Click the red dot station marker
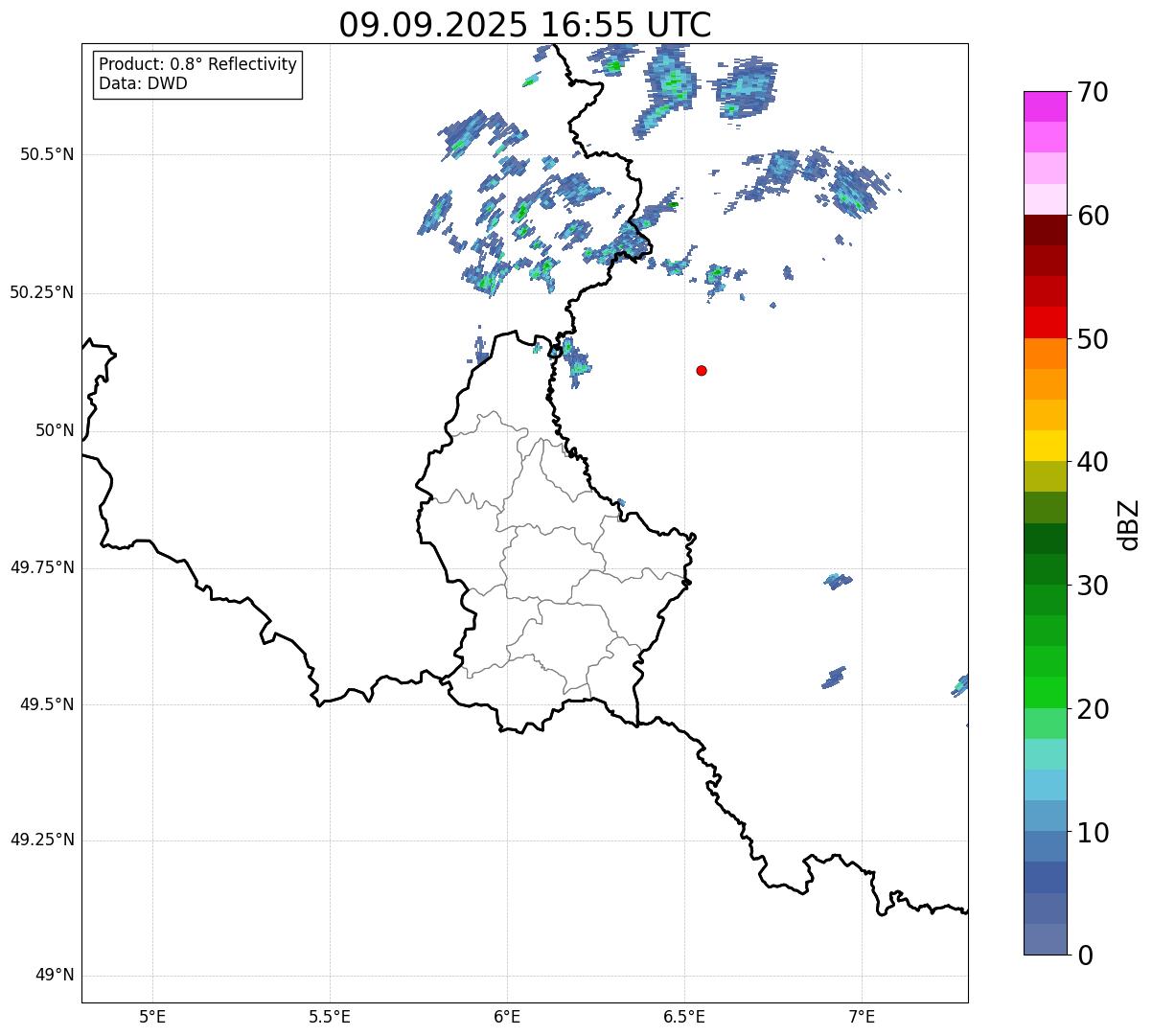Image resolution: width=1152 pixels, height=1036 pixels. 702,371
